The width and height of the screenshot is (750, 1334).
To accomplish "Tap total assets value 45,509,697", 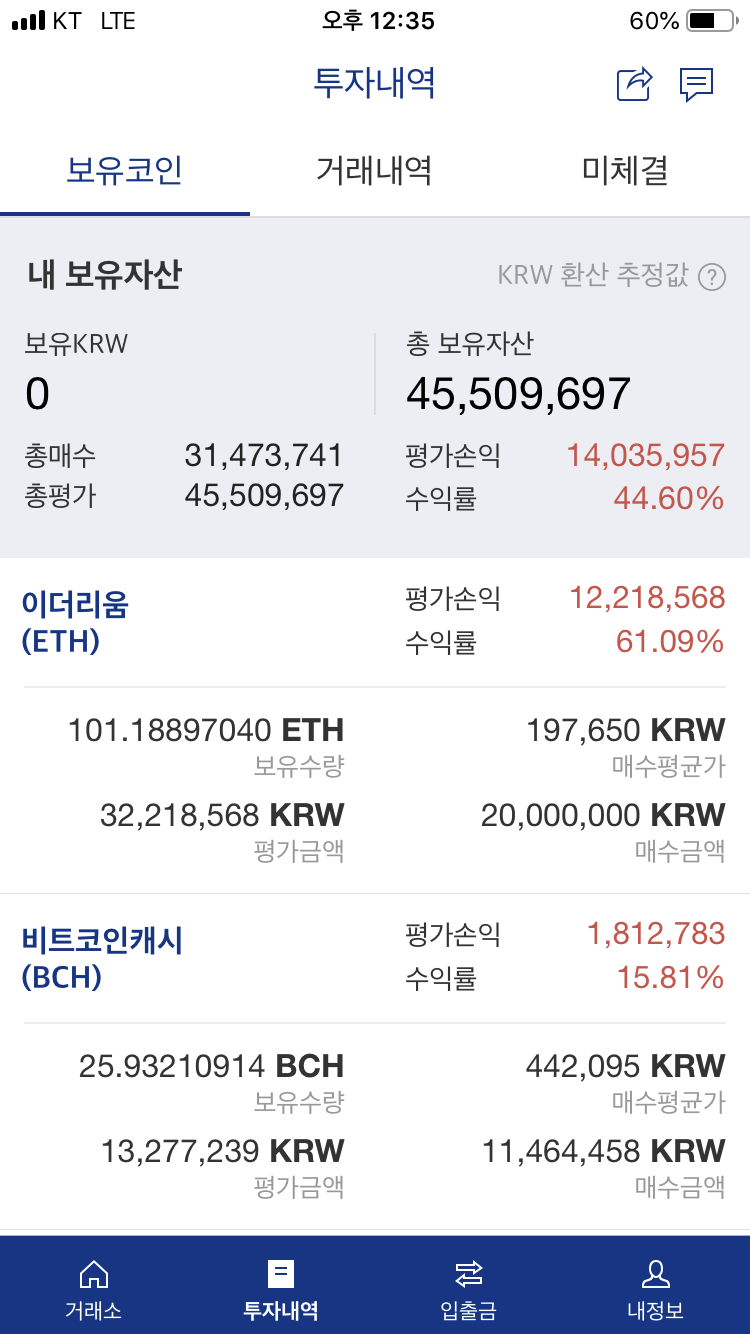I will pos(518,394).
